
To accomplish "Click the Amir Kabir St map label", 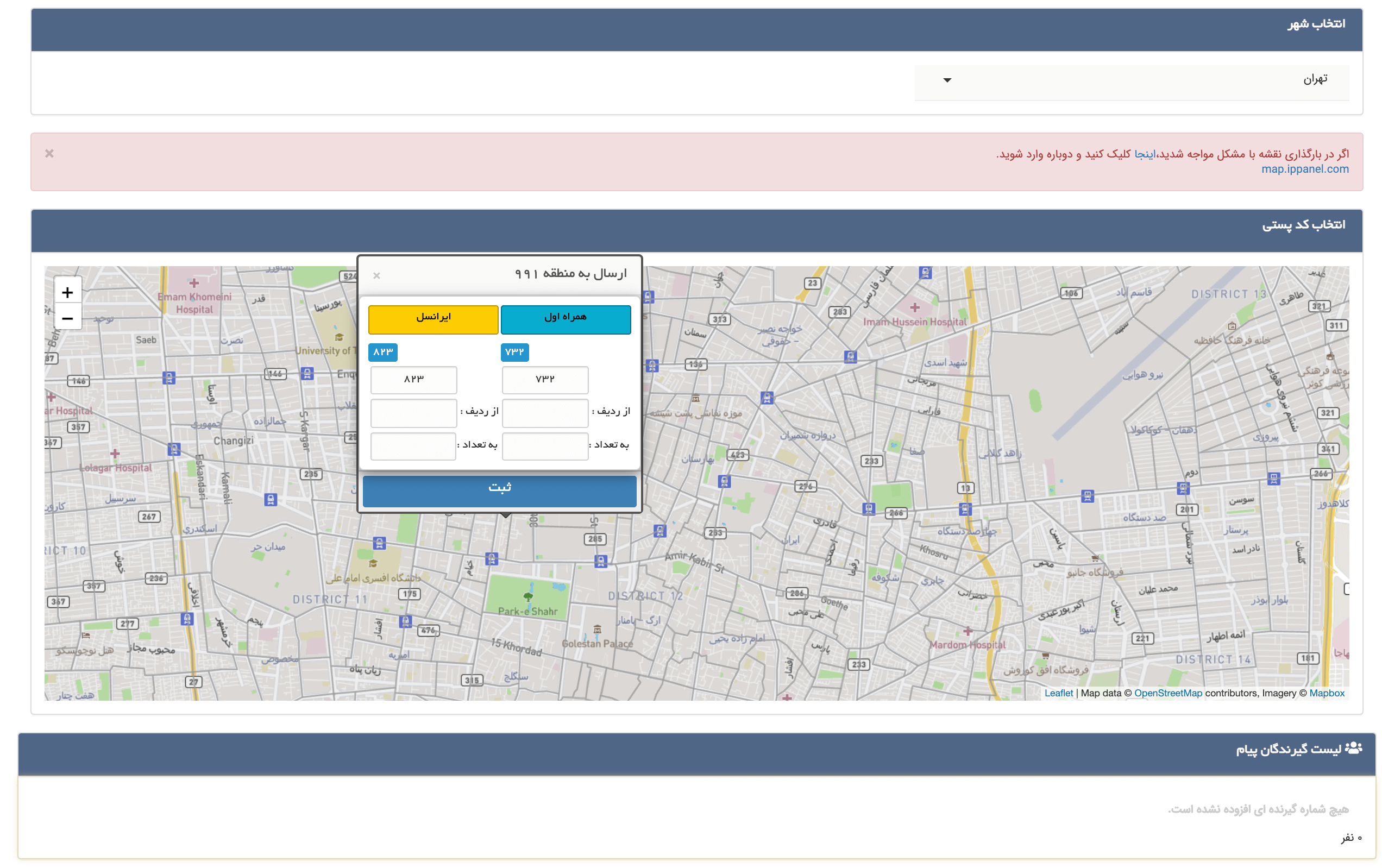I will [694, 561].
